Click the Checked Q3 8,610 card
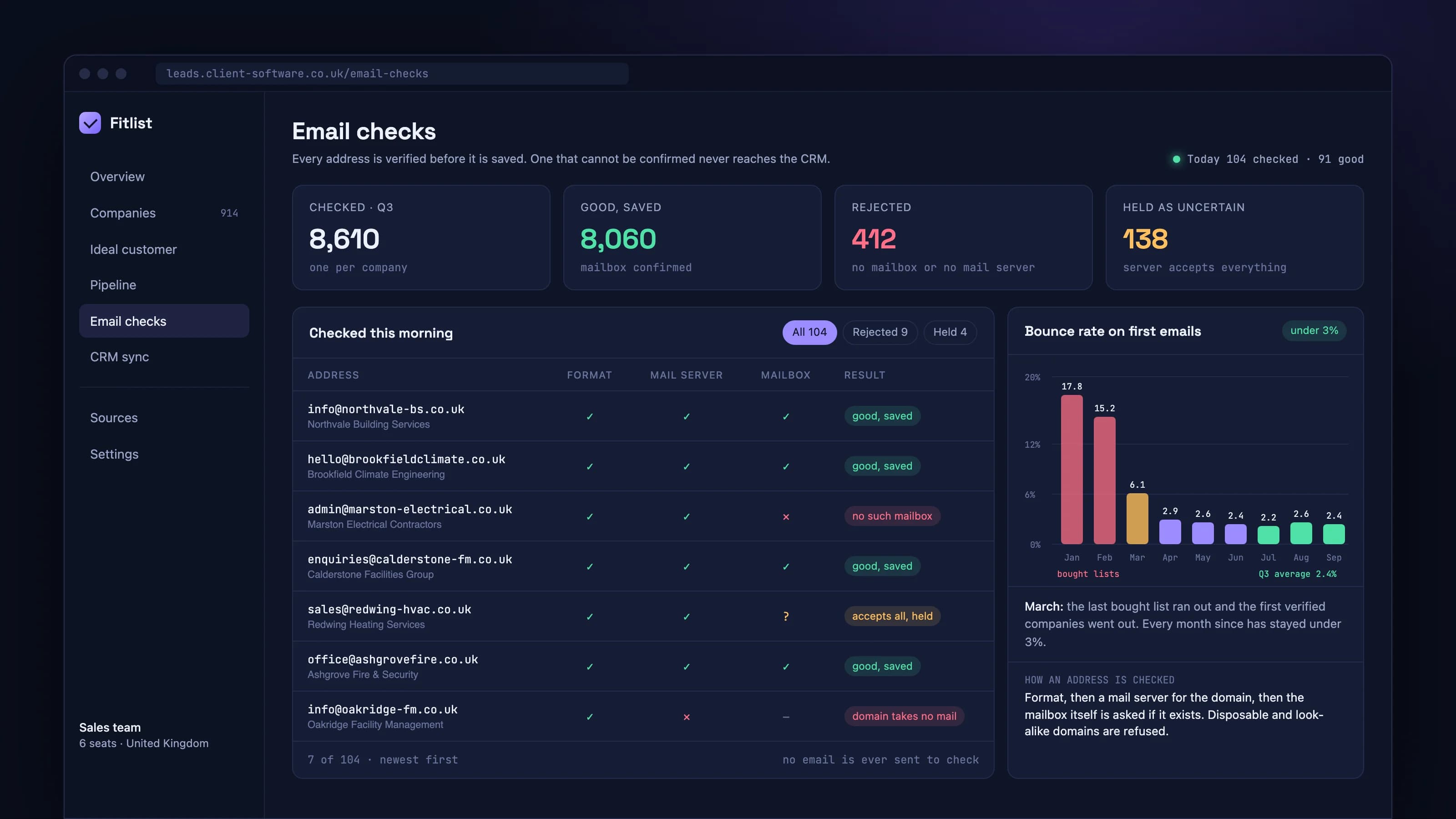The image size is (1456, 819). click(x=421, y=238)
